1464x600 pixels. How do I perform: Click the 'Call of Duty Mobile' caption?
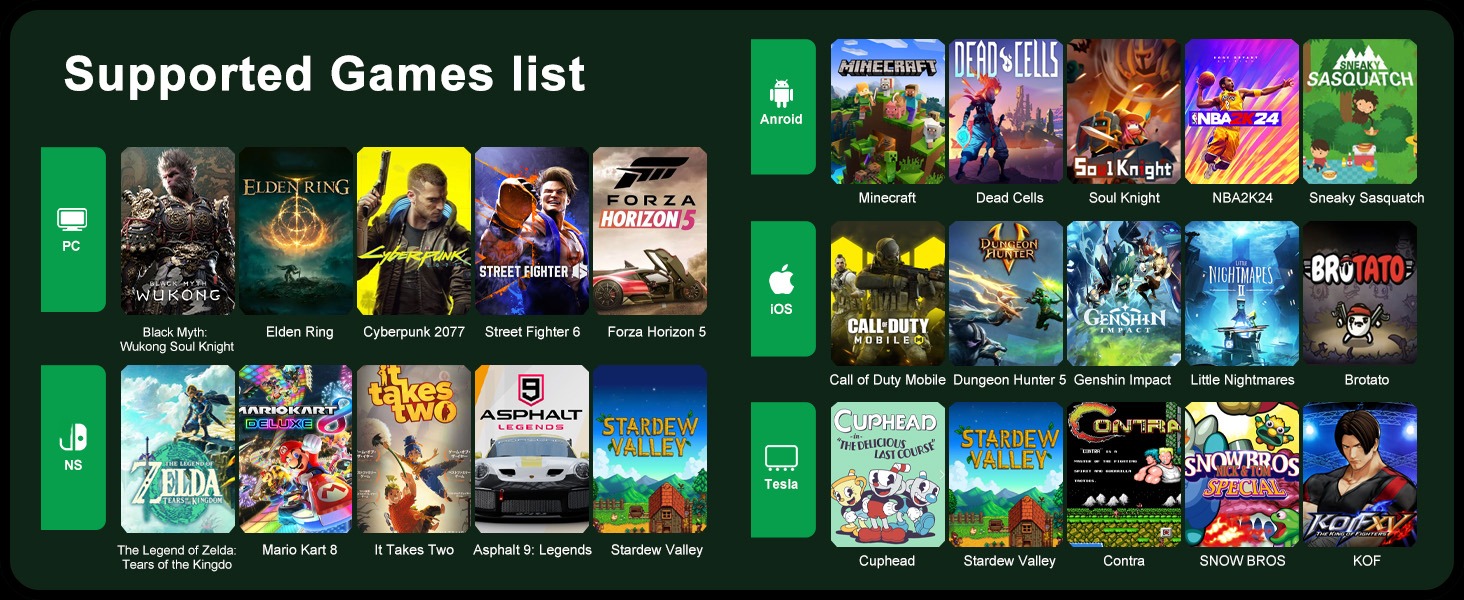pyautogui.click(x=887, y=380)
